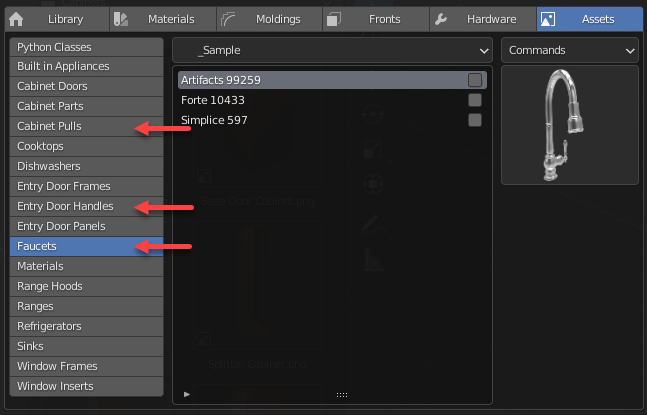Open the Entry Door Handles category

tap(65, 206)
